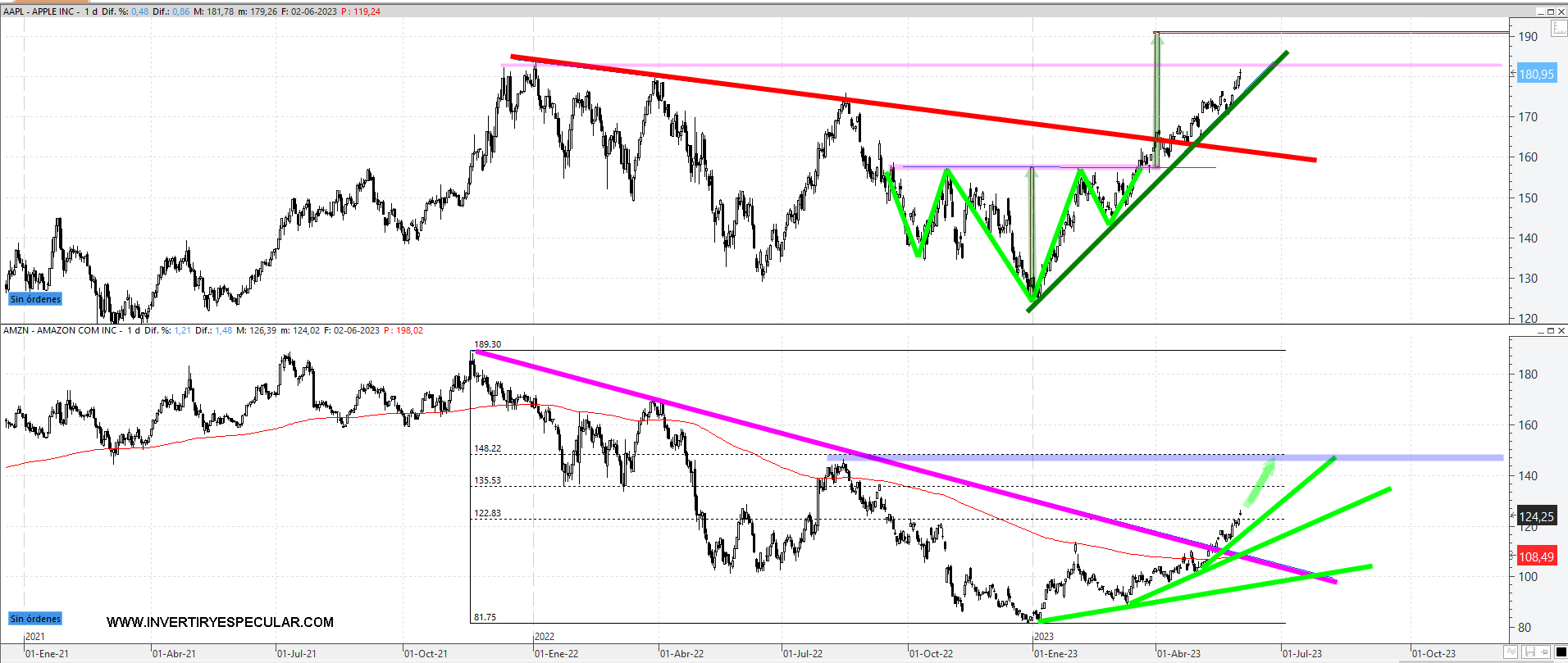Click the 189.30 Fibonacci level label
This screenshot has width=1568, height=663.
[487, 344]
